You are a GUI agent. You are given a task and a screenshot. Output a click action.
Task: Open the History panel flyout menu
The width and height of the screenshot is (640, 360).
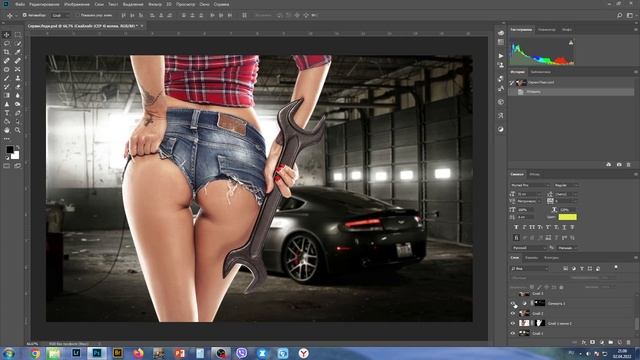click(x=636, y=72)
